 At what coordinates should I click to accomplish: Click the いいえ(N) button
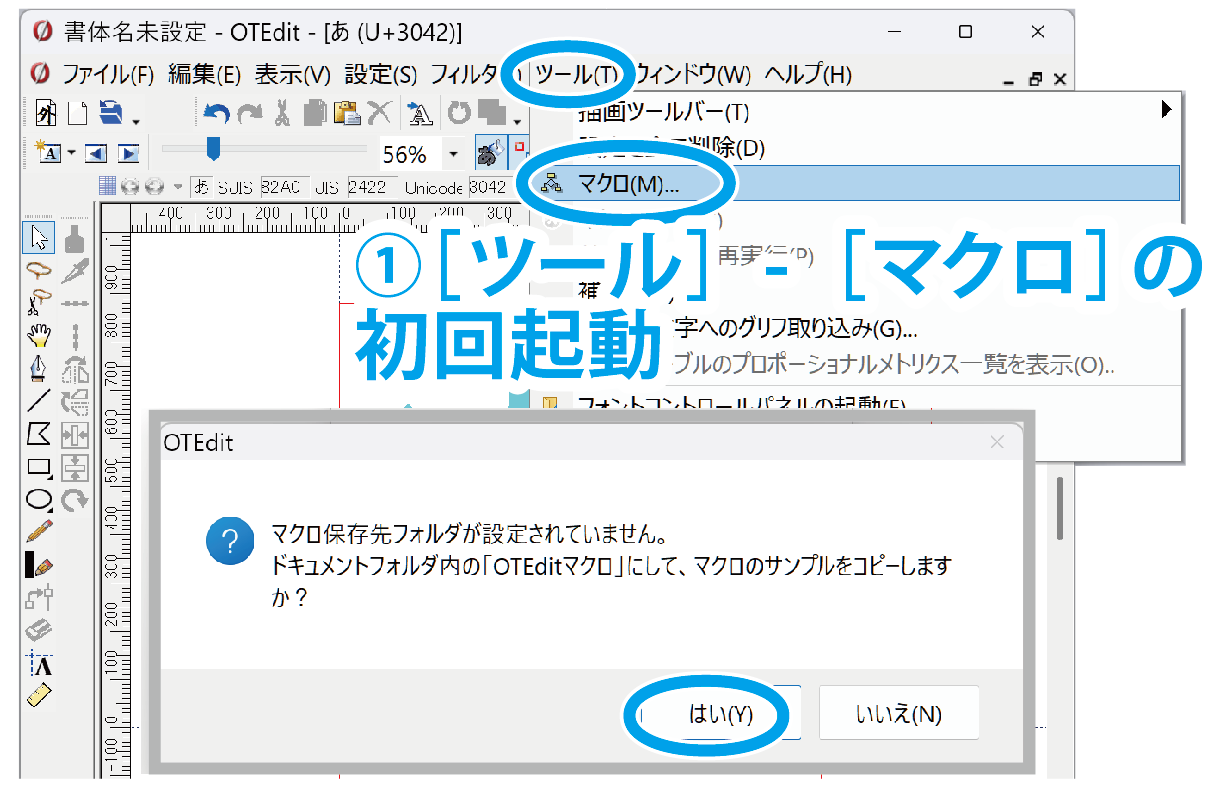(x=898, y=714)
